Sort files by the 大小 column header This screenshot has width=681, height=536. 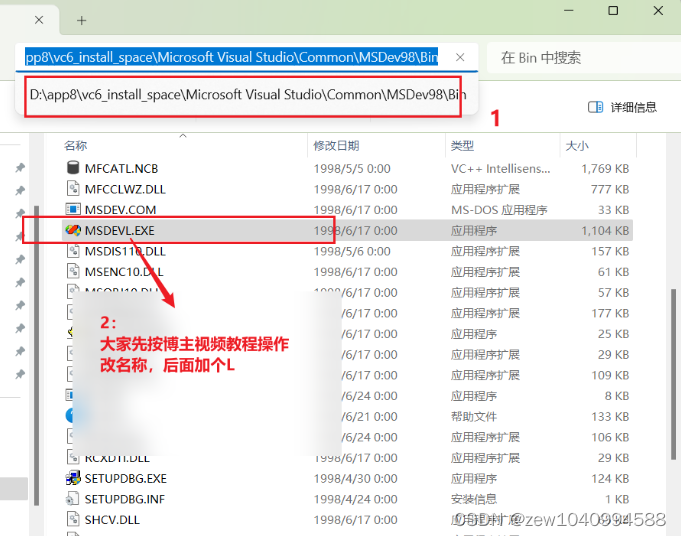pyautogui.click(x=577, y=146)
